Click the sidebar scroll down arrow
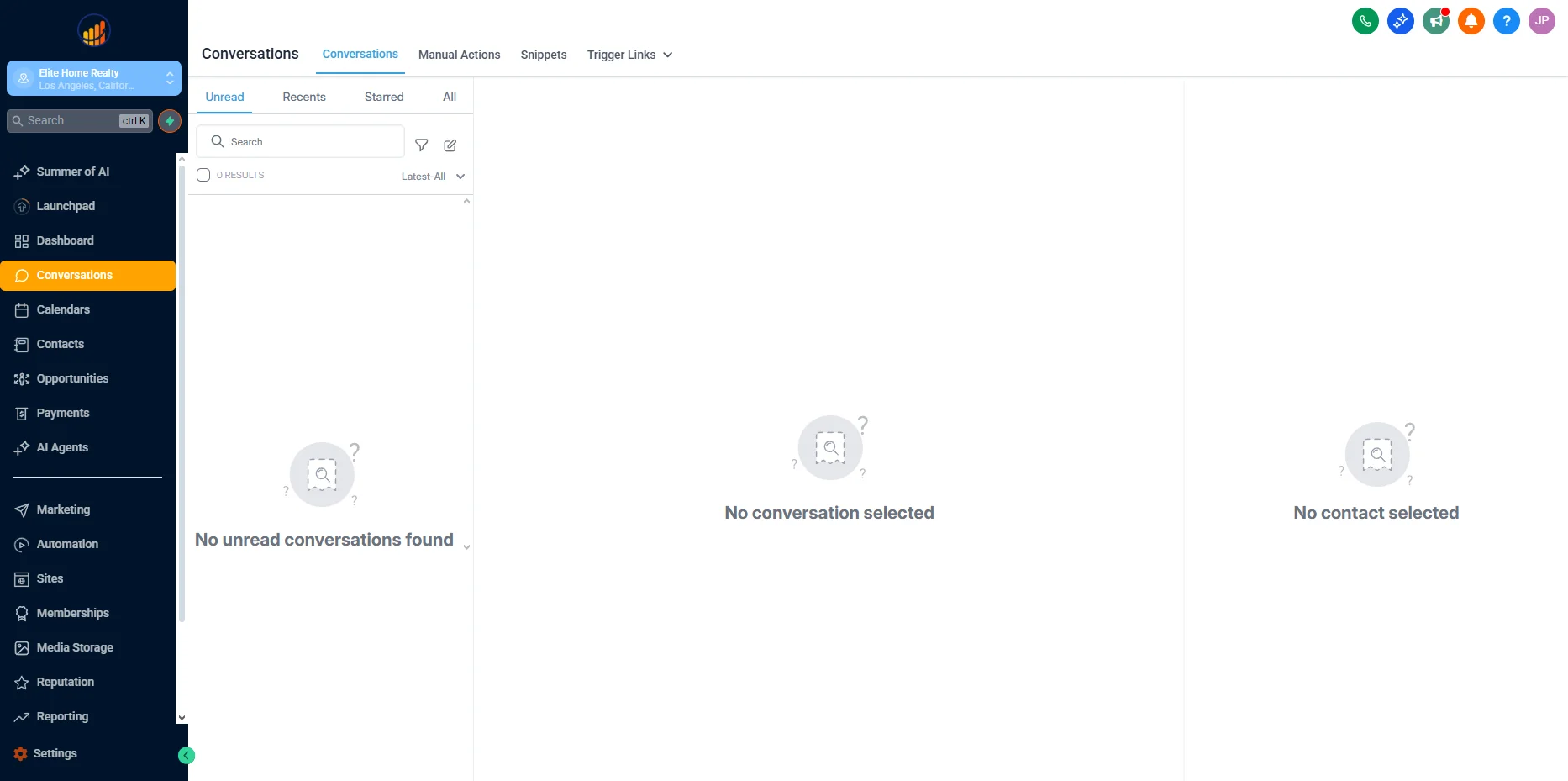The image size is (1568, 781). tap(182, 718)
